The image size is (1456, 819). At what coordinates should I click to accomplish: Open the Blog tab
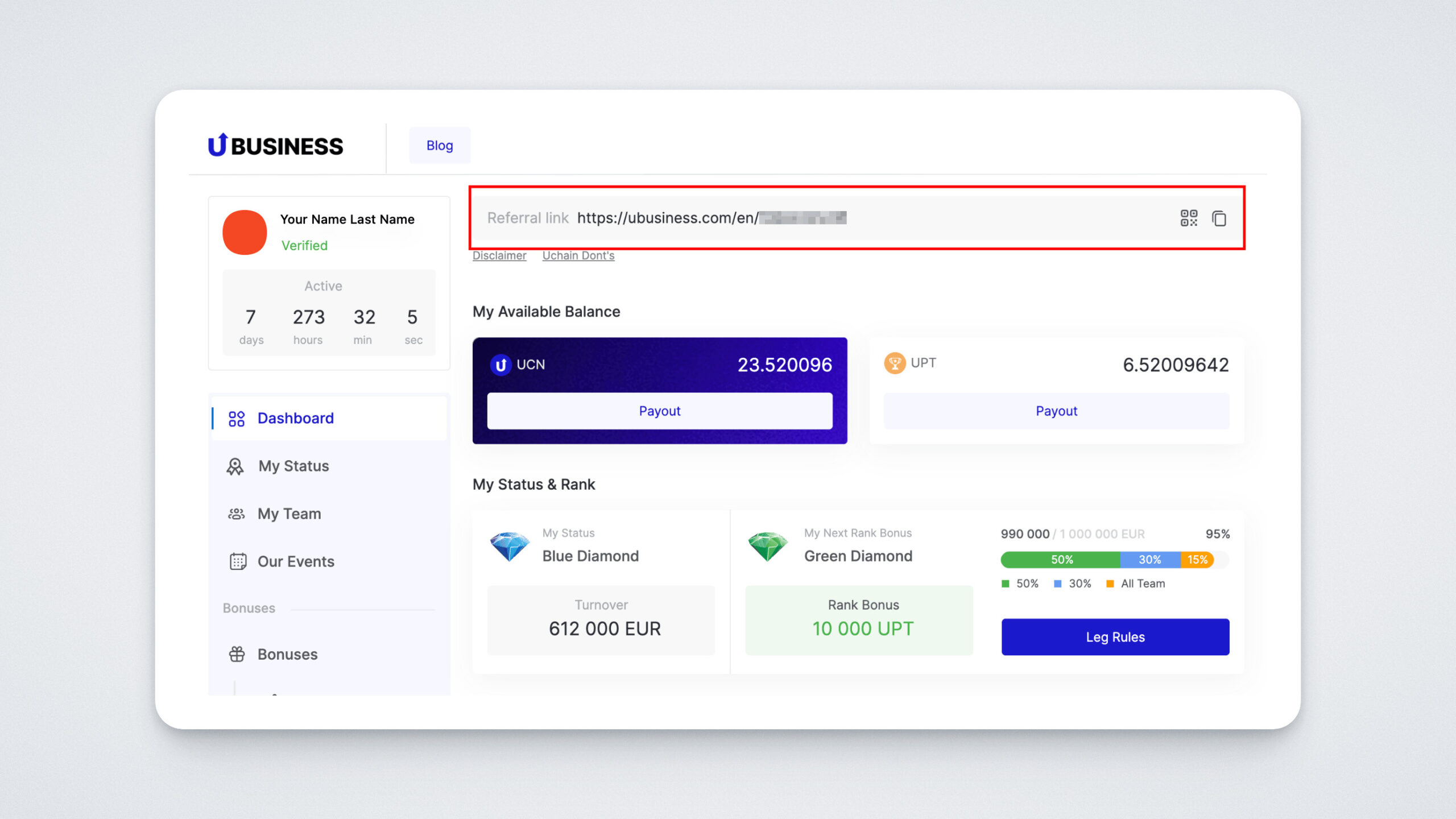pos(440,146)
